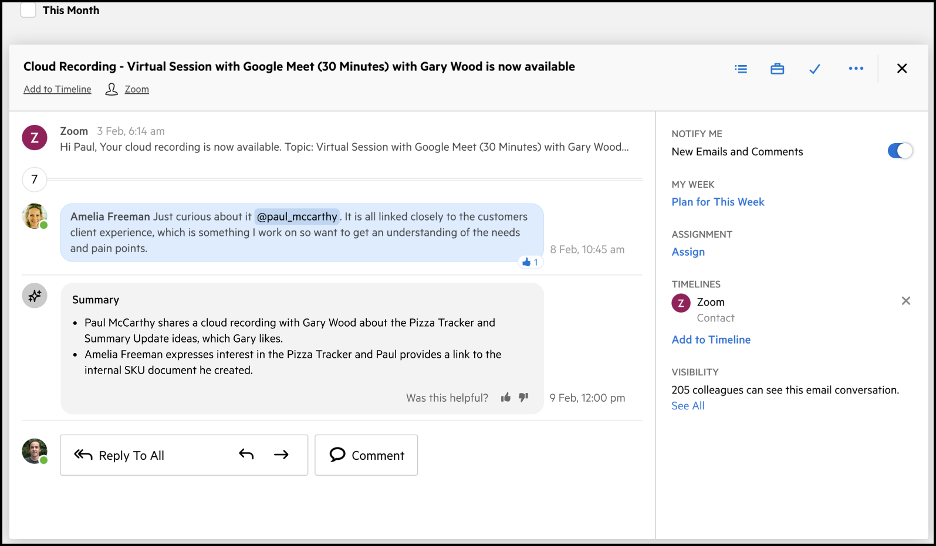Open the Zoom timeline contact

click(x=710, y=302)
